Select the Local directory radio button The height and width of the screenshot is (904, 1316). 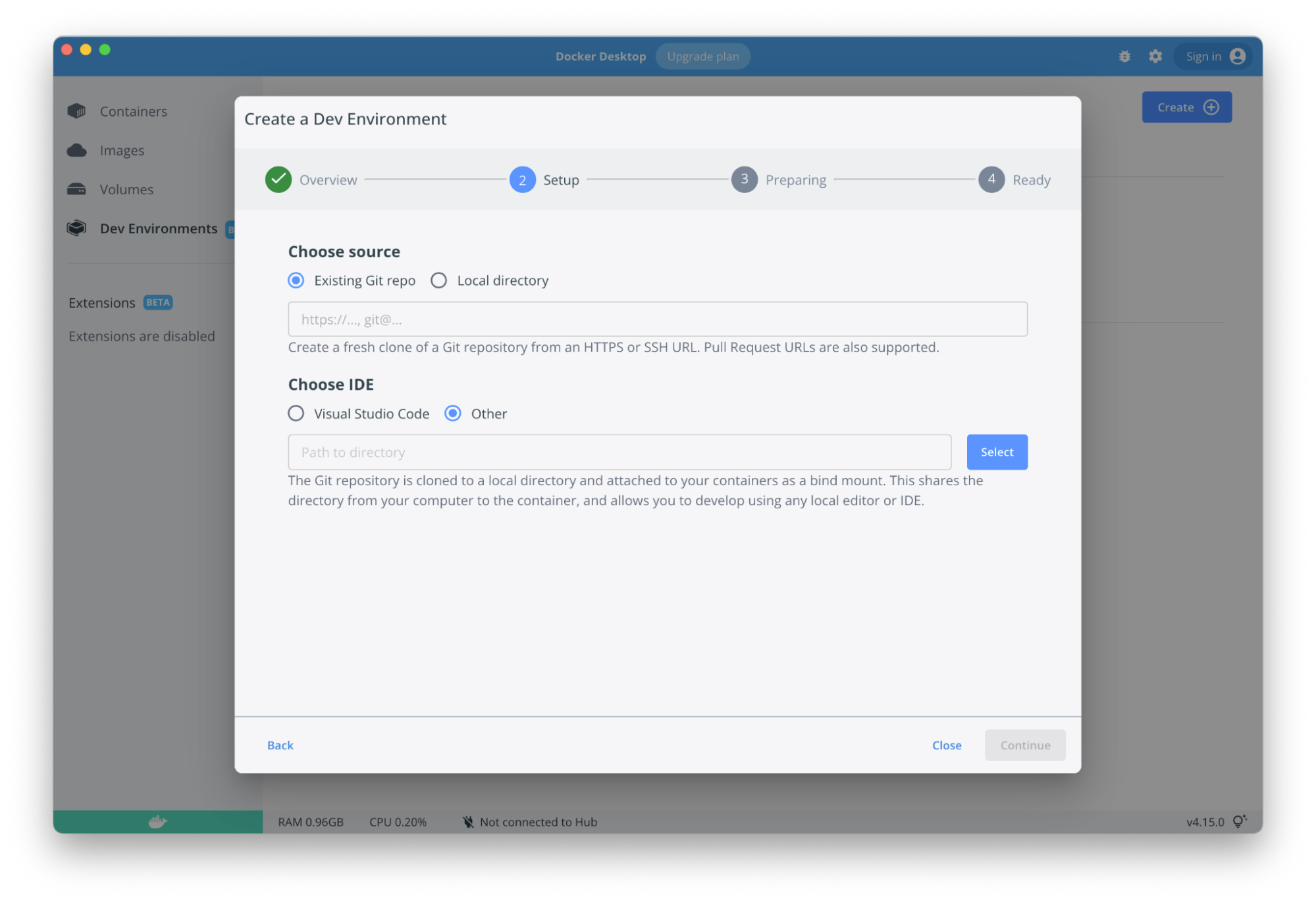(x=438, y=280)
